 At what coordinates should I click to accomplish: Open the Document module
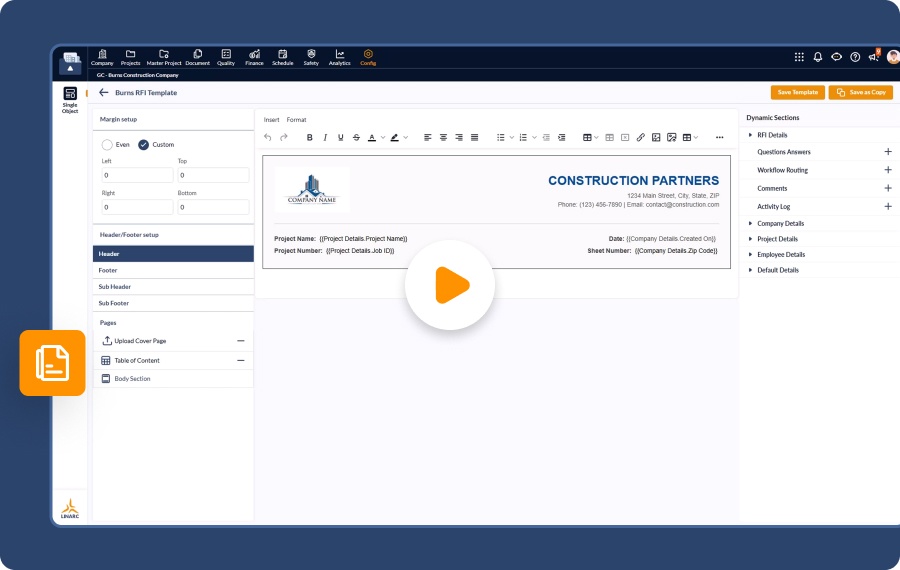(x=197, y=57)
